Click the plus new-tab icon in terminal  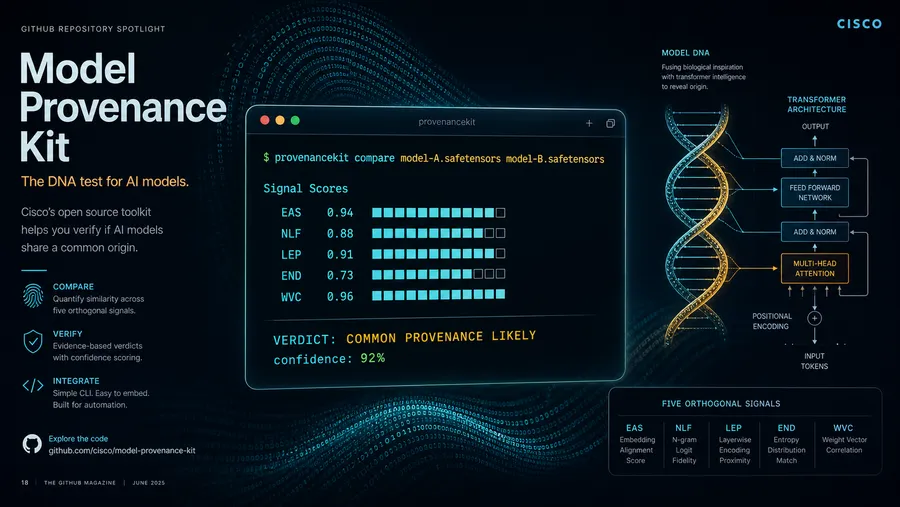click(x=589, y=123)
